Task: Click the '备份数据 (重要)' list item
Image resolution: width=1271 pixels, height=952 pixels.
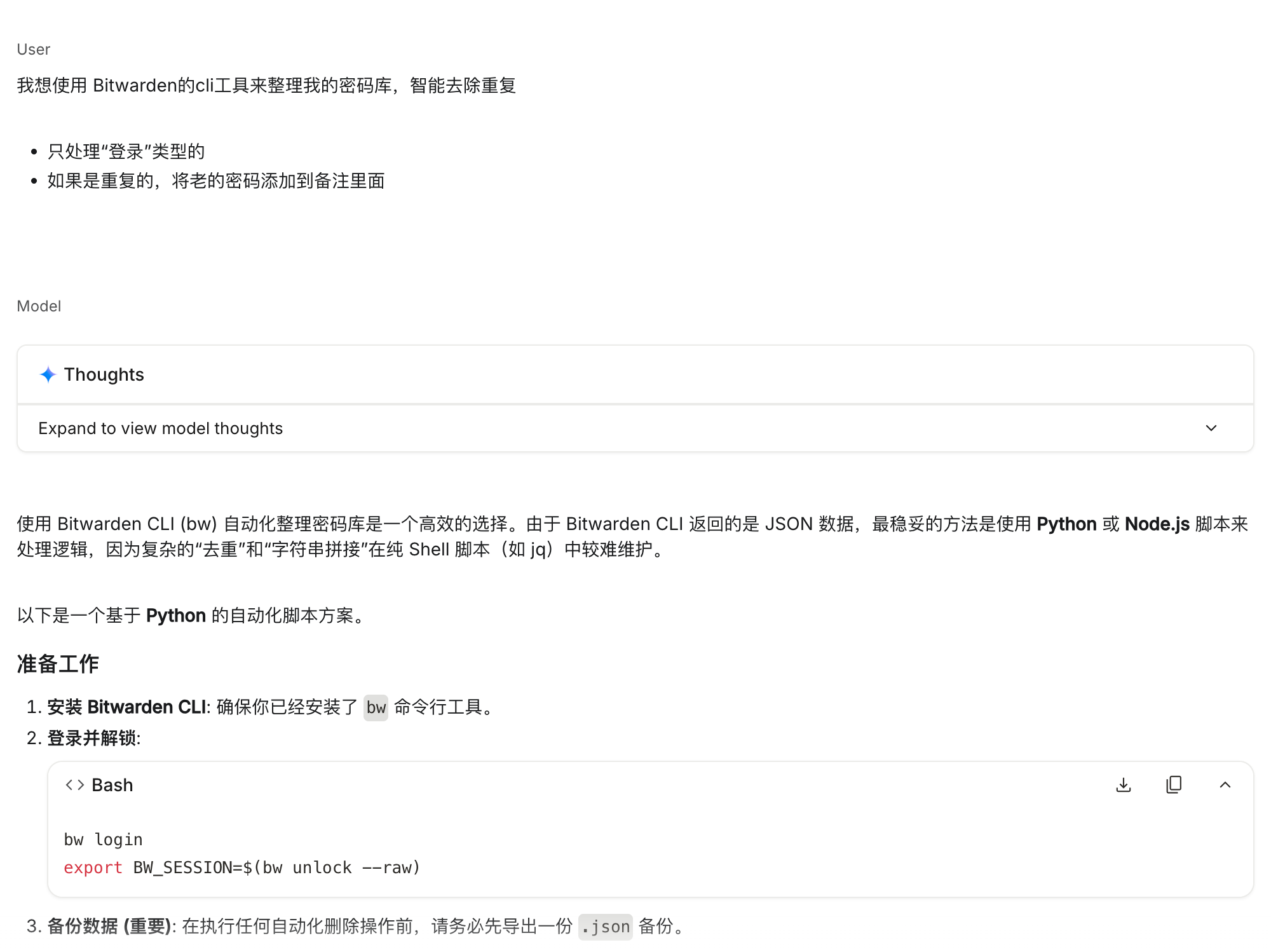Action: tap(109, 926)
